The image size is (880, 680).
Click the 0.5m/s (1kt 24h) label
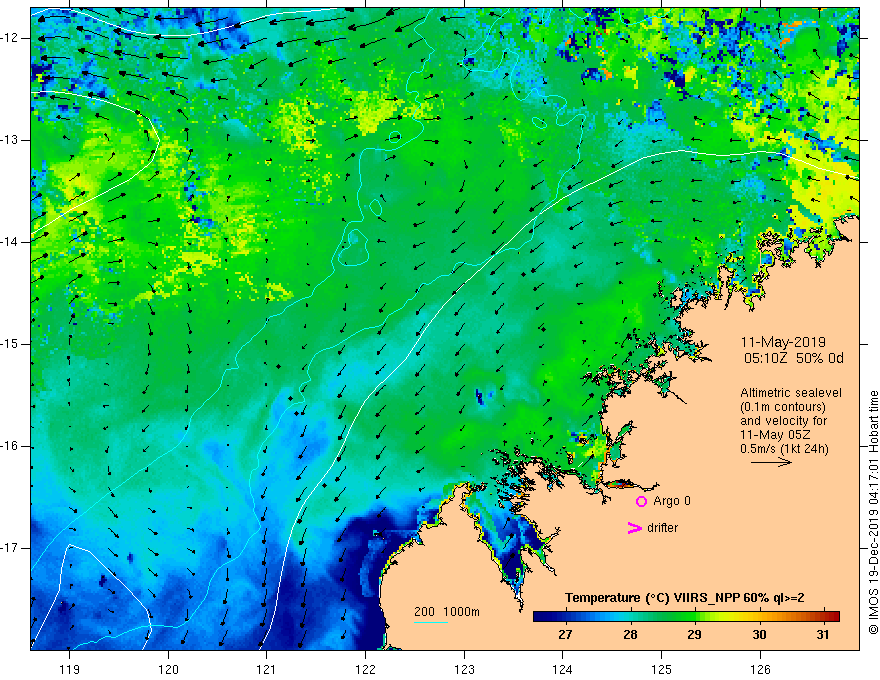coord(784,449)
